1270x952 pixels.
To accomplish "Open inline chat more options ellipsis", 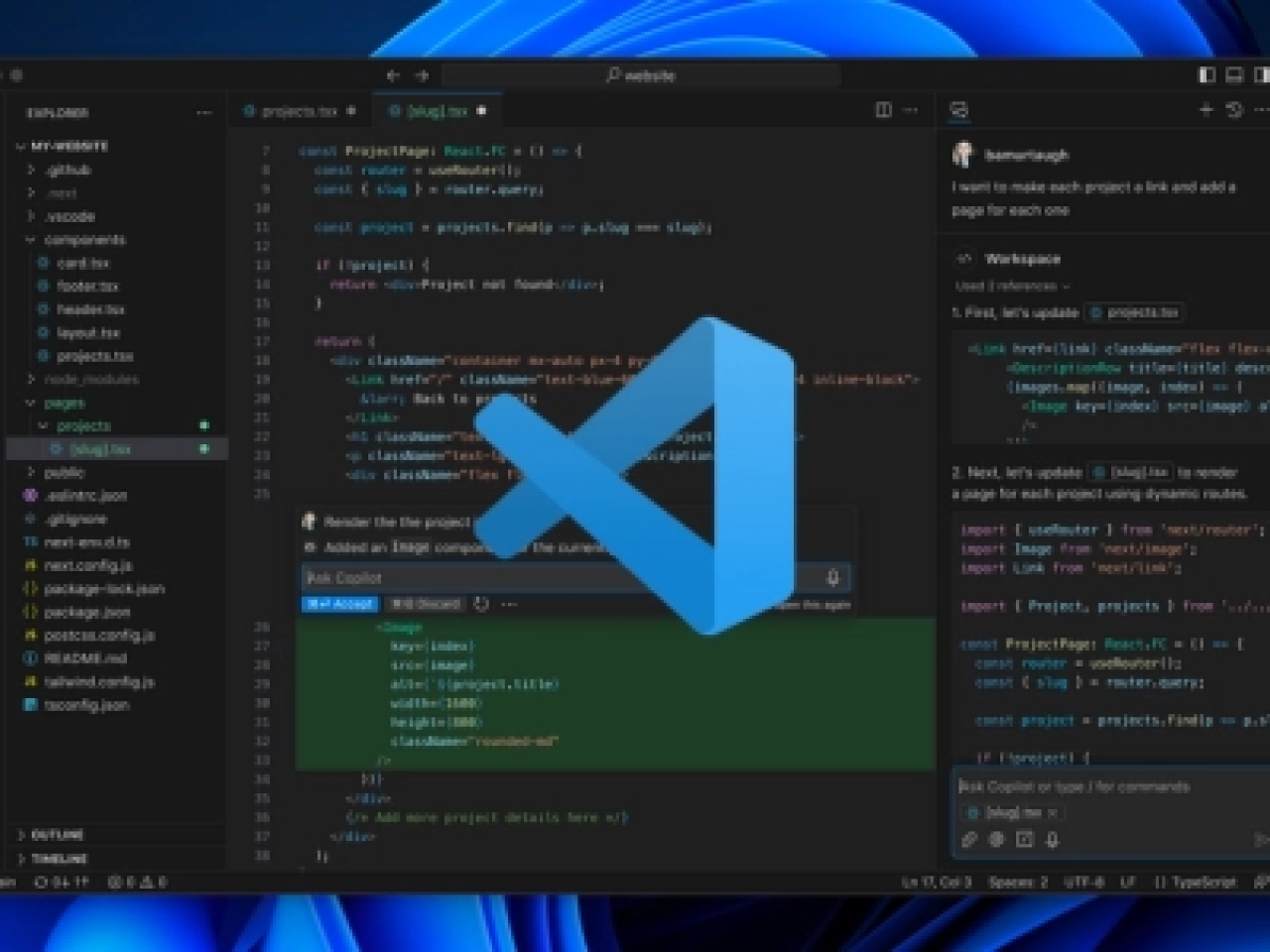I will pos(509,604).
